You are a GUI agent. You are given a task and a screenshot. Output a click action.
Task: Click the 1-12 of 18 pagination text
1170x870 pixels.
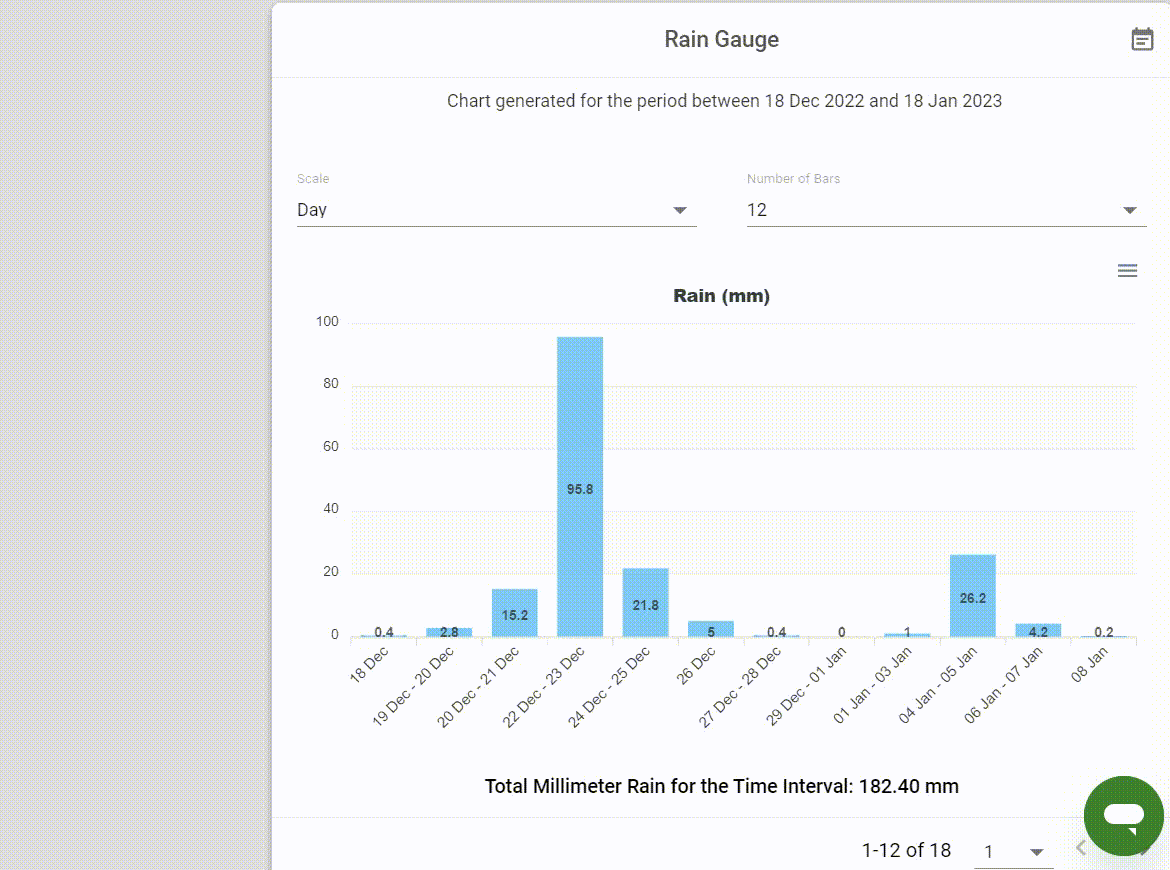coord(906,850)
